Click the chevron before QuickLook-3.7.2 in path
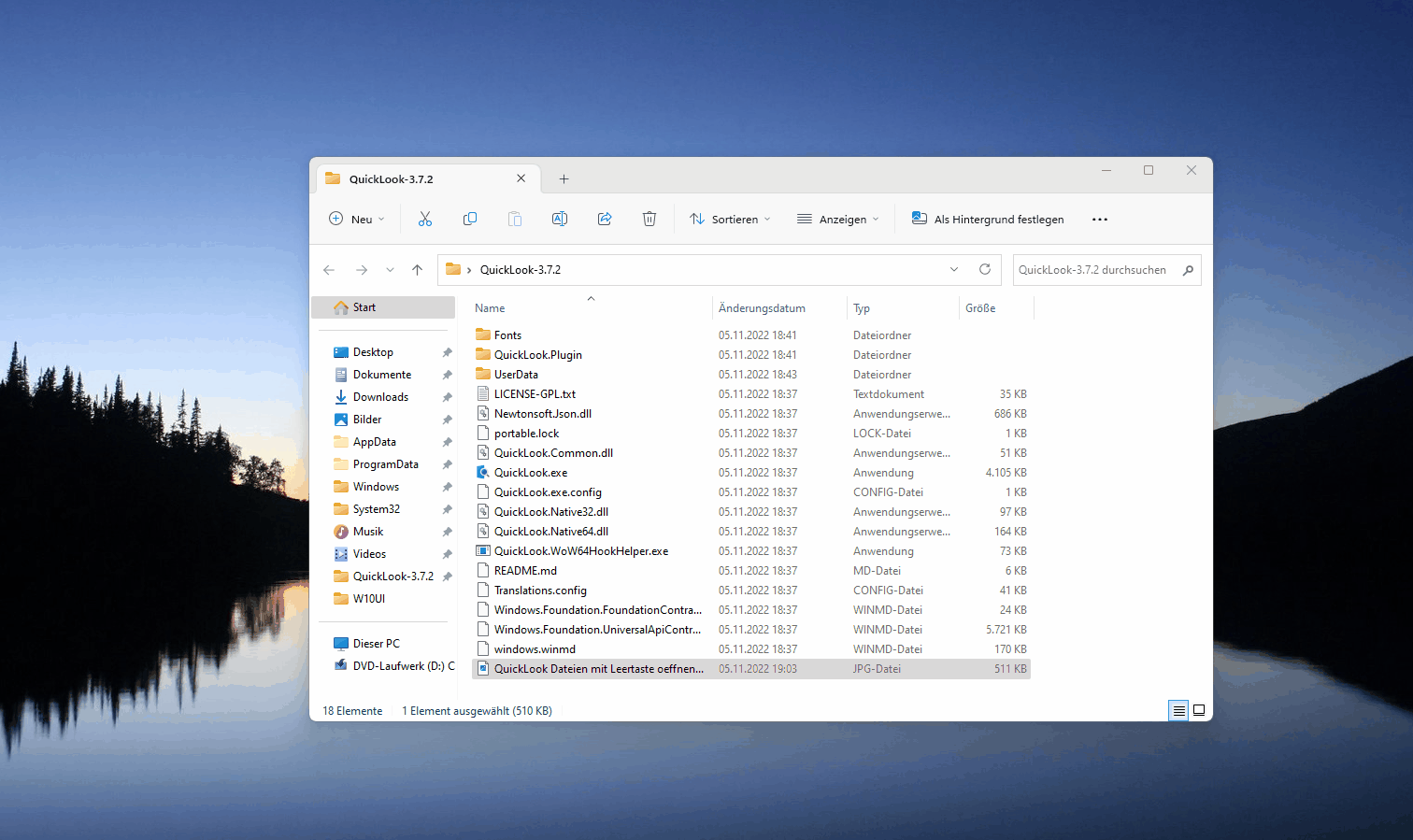The height and width of the screenshot is (840, 1413). (x=469, y=270)
